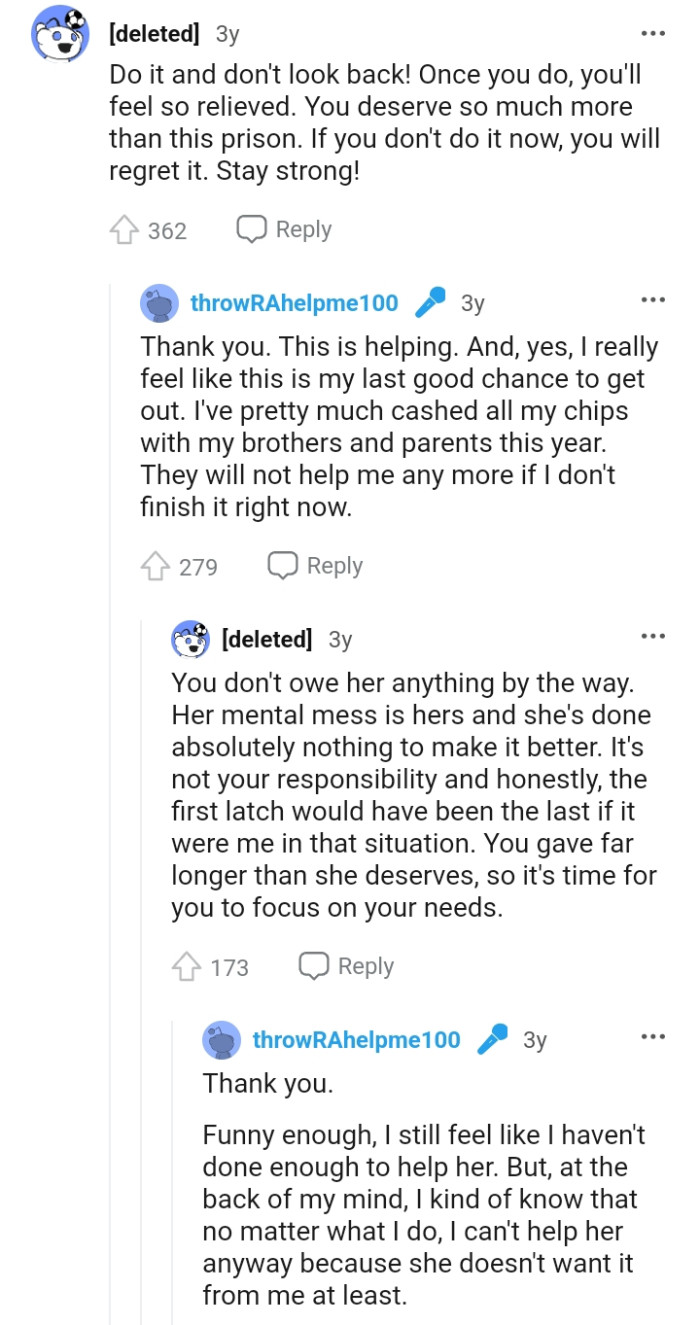Click the avatar next to throwRAhelpme100's first reply

pos(155,301)
